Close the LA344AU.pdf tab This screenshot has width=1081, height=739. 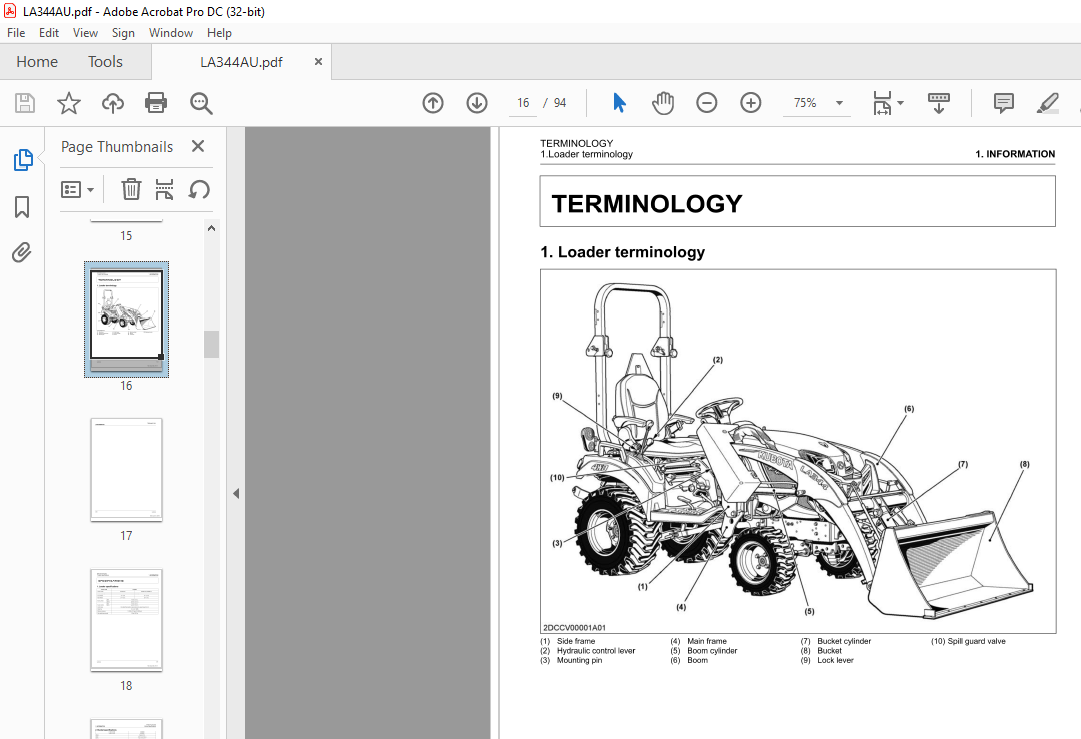318,61
